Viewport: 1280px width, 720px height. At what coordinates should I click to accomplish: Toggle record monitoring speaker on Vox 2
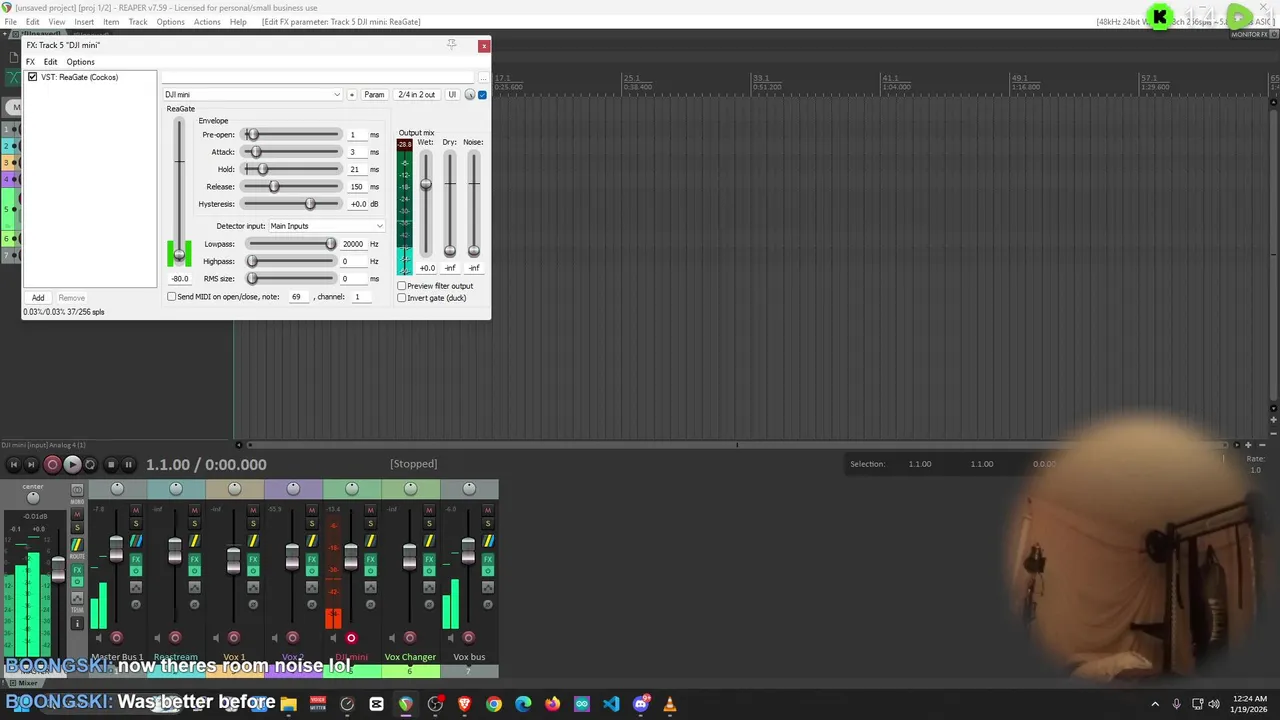pos(275,638)
